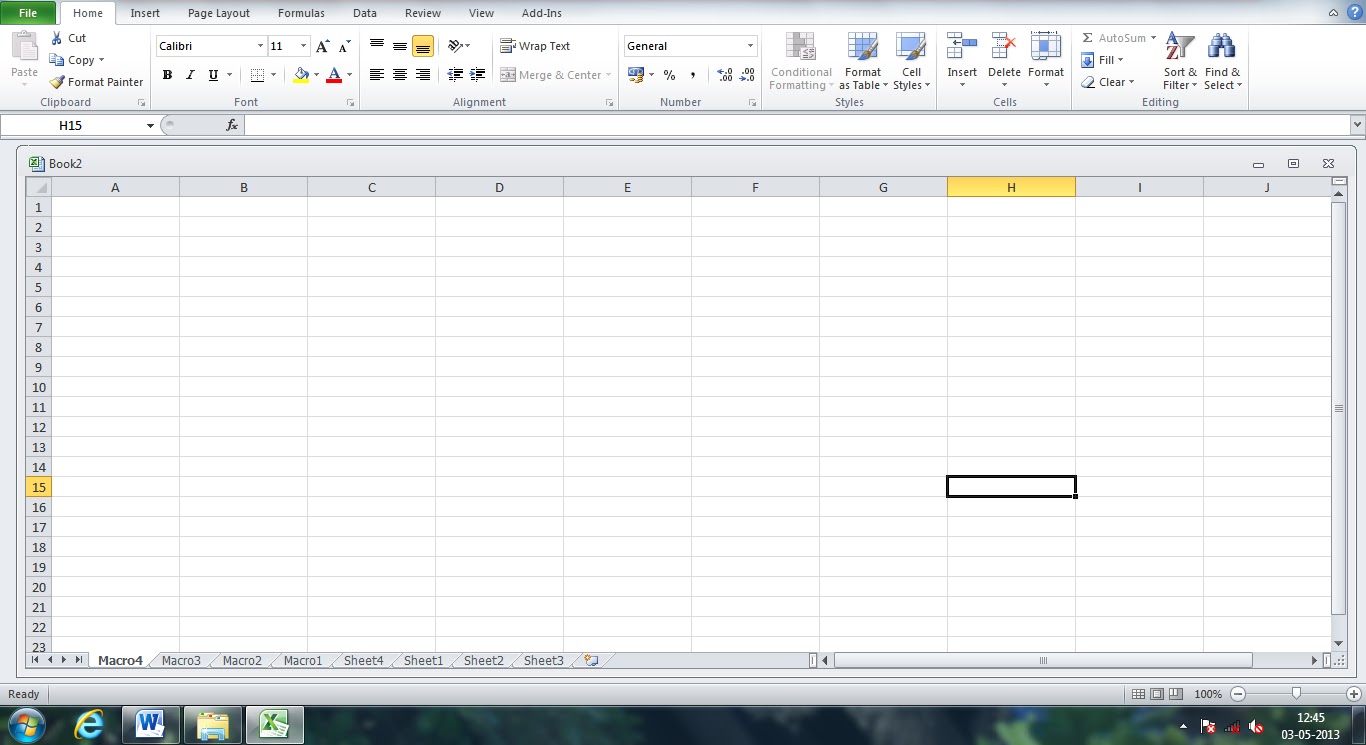Image resolution: width=1366 pixels, height=745 pixels.
Task: Click the Orientation text angle icon
Action: (455, 46)
